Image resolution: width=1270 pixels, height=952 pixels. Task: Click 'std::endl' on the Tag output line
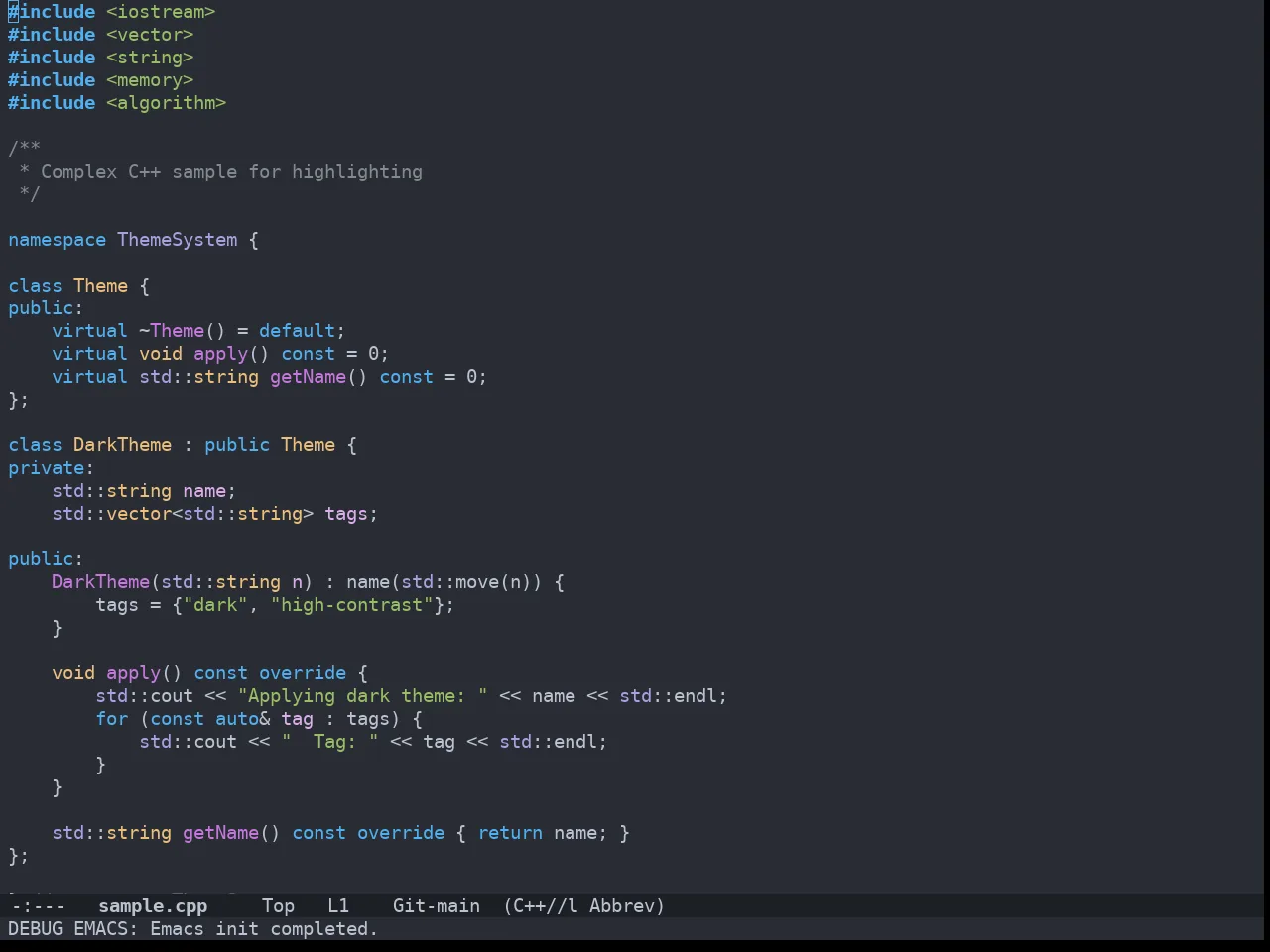tap(548, 742)
